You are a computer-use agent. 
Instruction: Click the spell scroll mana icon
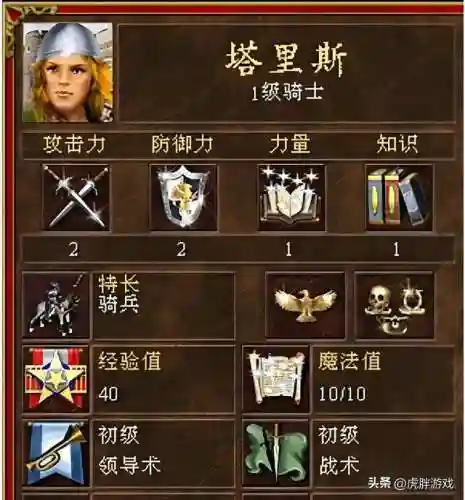(276, 379)
